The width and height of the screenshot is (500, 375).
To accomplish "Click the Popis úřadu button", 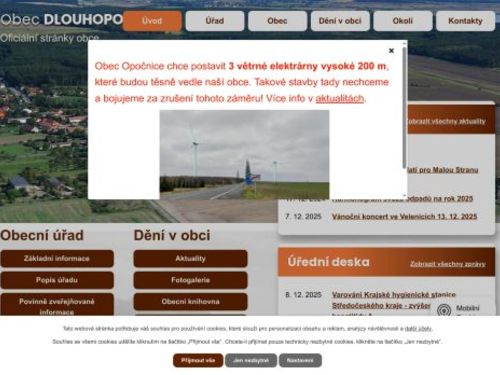I will [57, 280].
